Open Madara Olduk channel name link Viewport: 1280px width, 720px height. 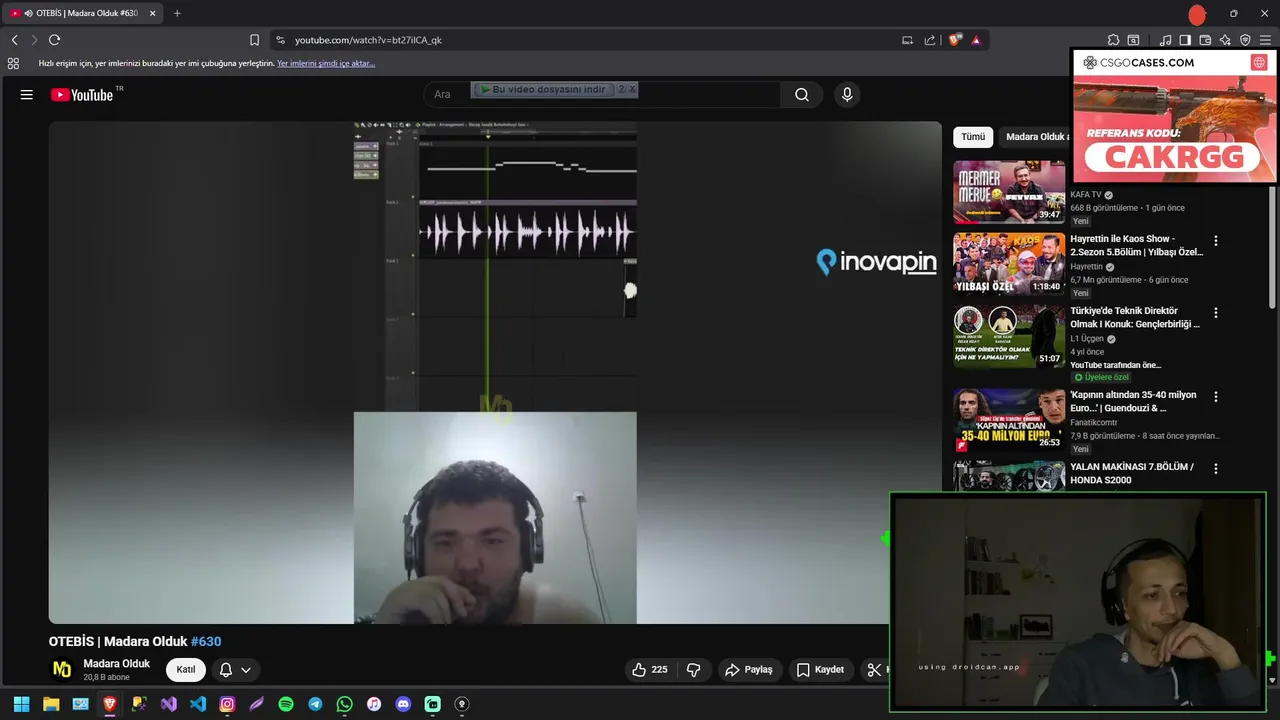coord(117,663)
